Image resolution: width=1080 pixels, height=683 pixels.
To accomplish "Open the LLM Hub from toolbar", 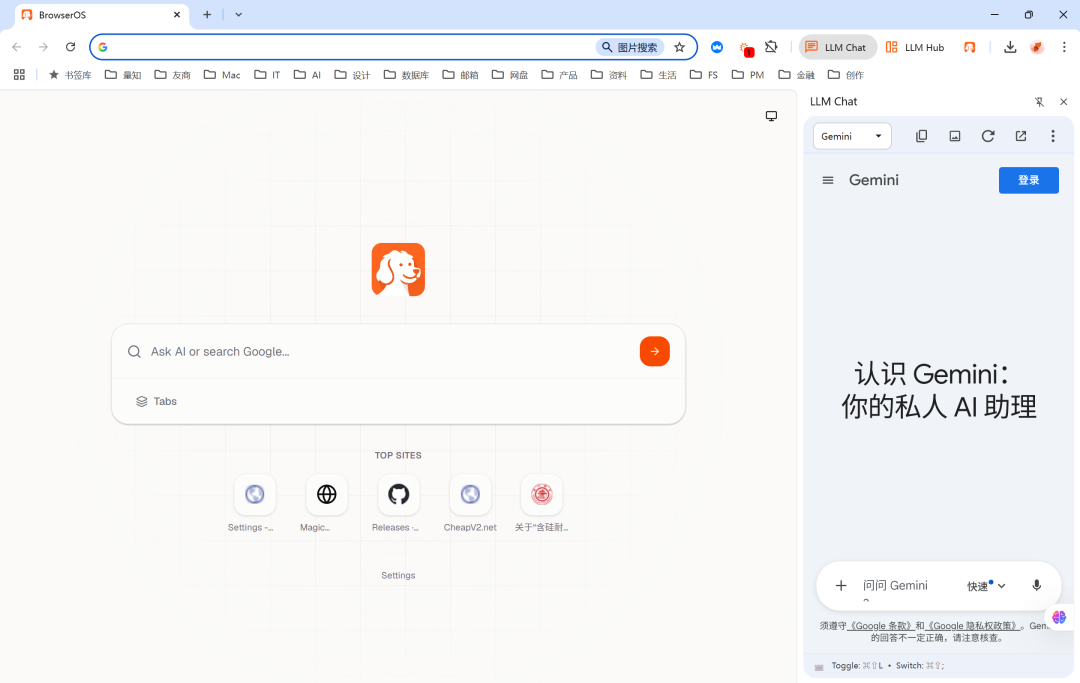I will point(915,47).
